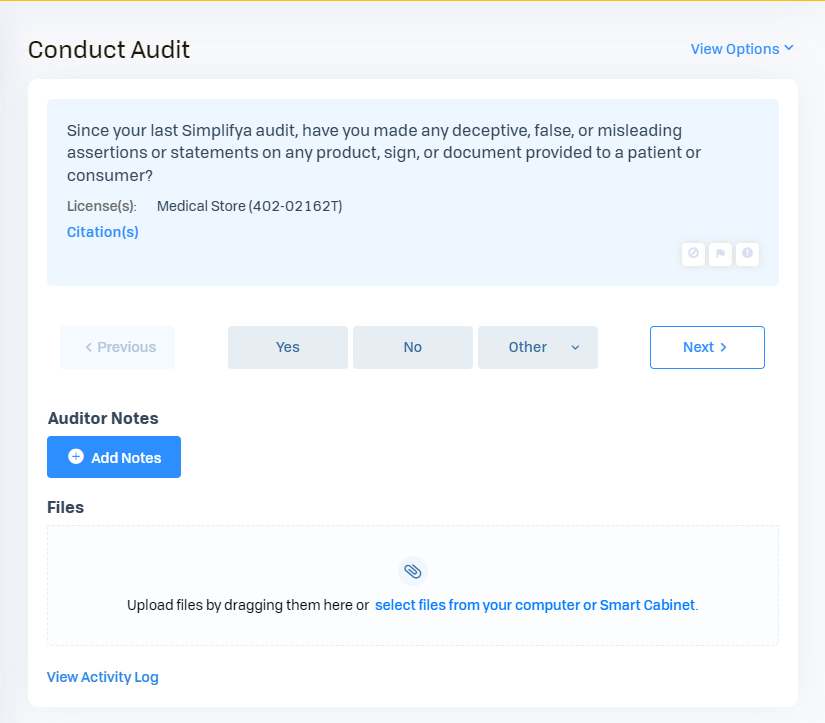Click the right chevron on Next
This screenshot has height=723, width=825.
[723, 347]
